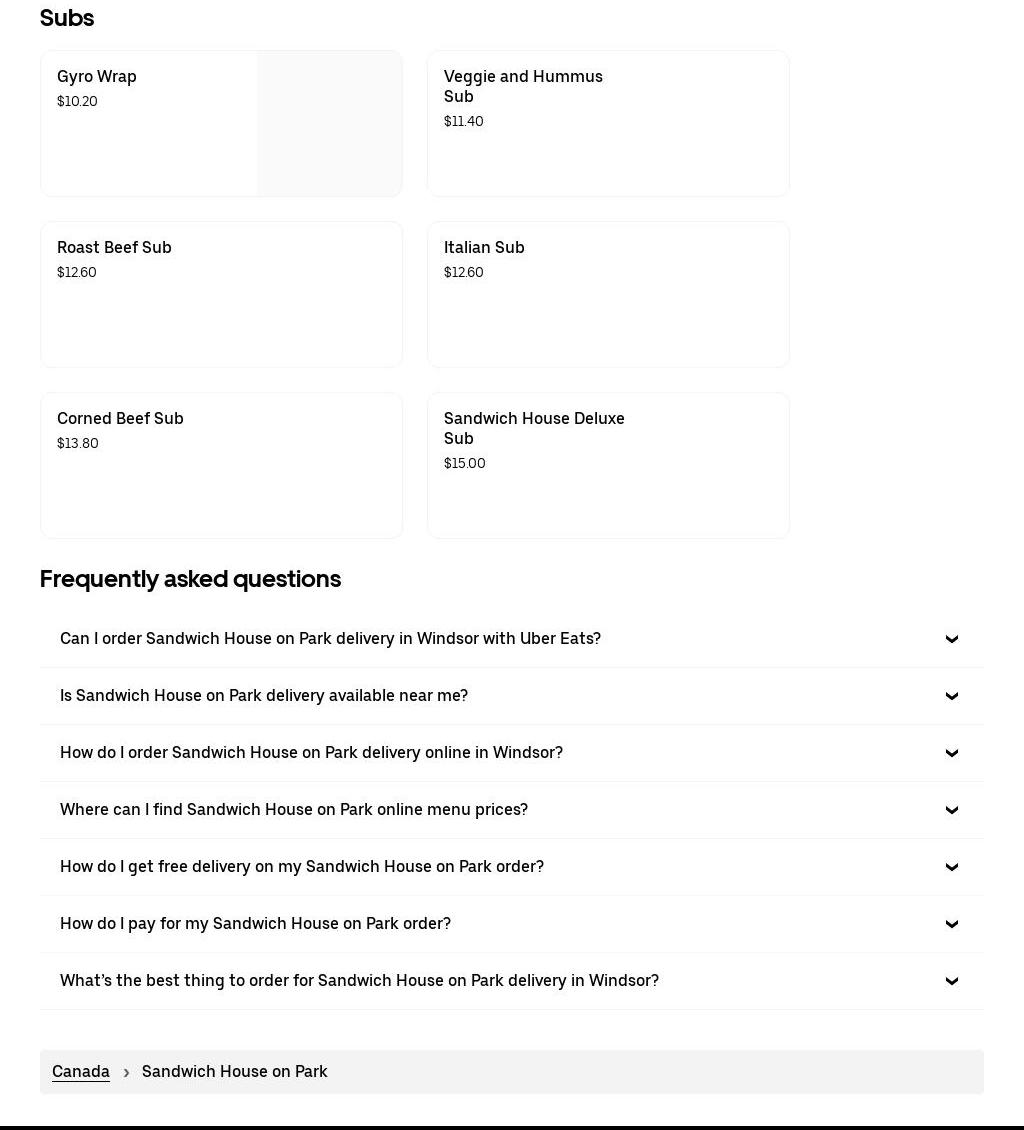Click chevron for 'best thing to order' question
Viewport: 1024px width, 1130px height.
(x=952, y=981)
